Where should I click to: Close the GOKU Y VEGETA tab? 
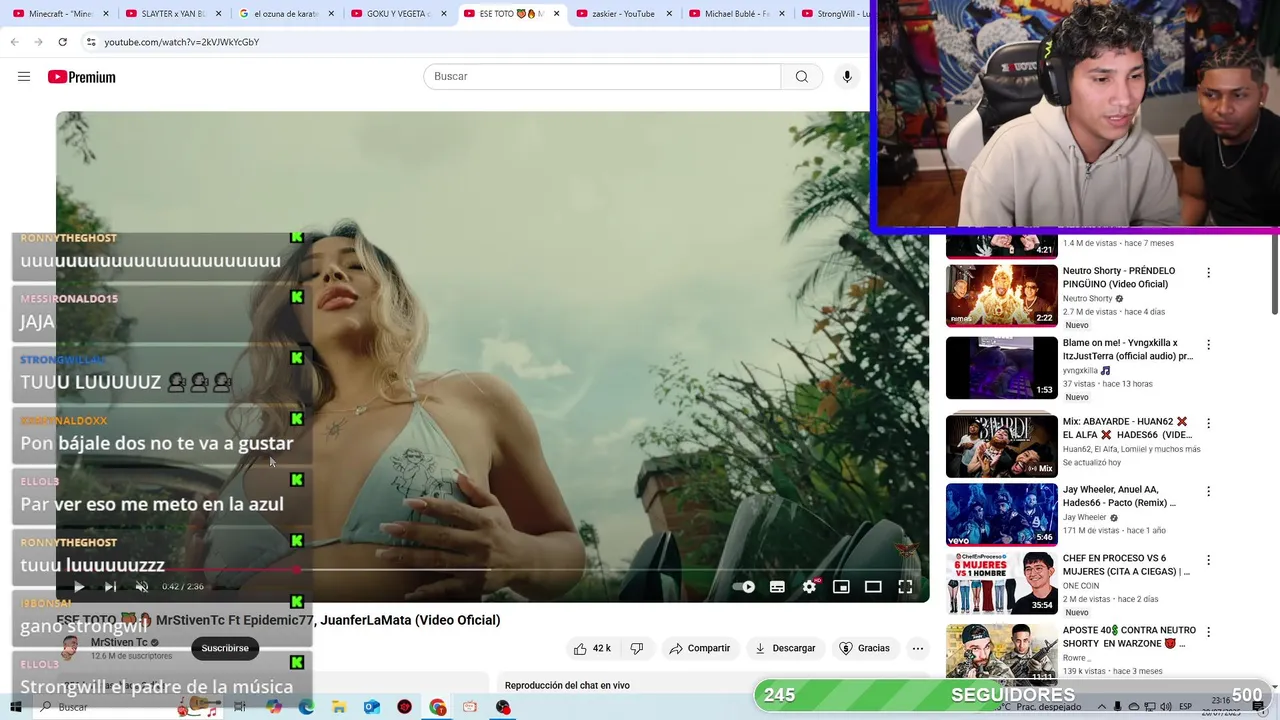[x=444, y=14]
